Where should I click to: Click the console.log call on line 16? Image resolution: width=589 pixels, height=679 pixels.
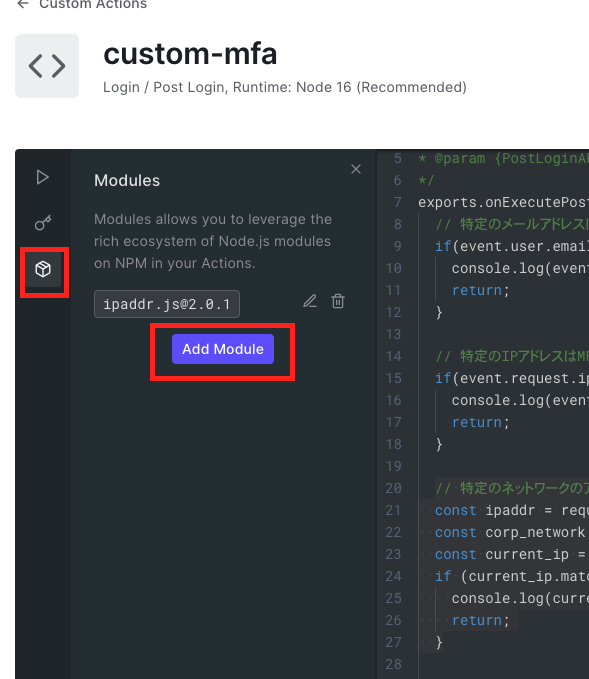(520, 401)
